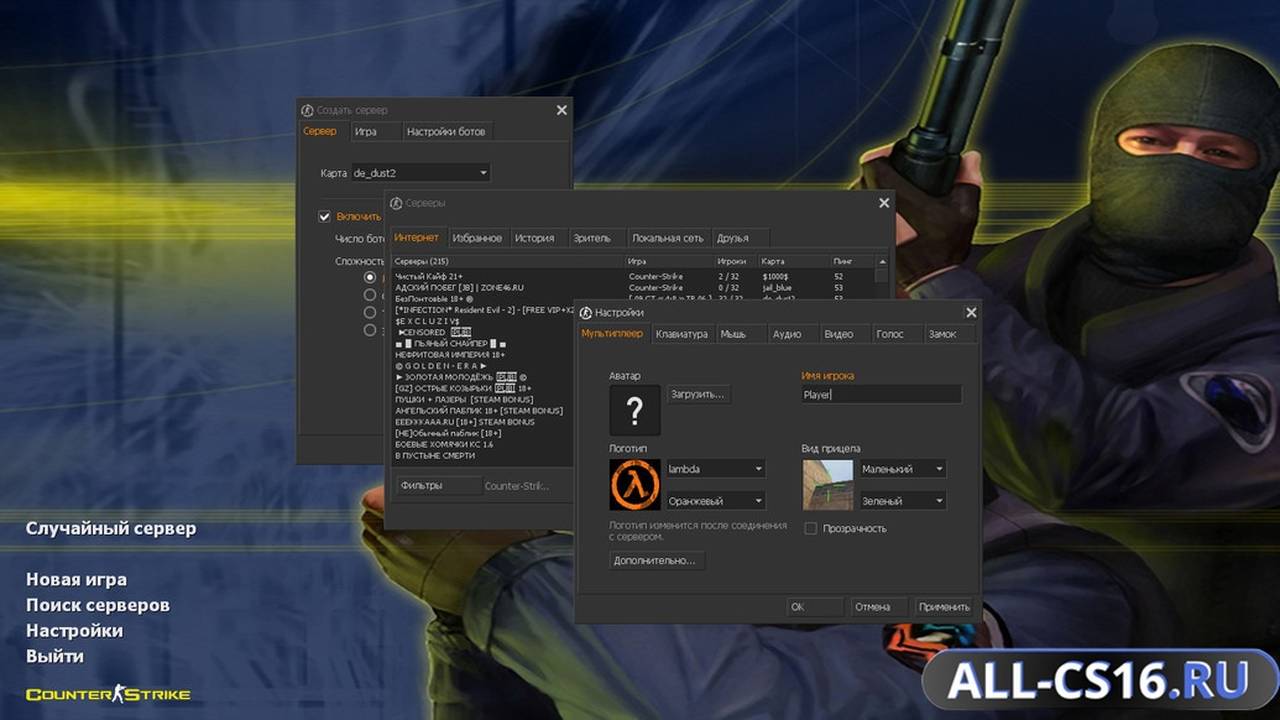Select the first Сложность radio button
This screenshot has width=1280, height=720.
click(x=370, y=277)
